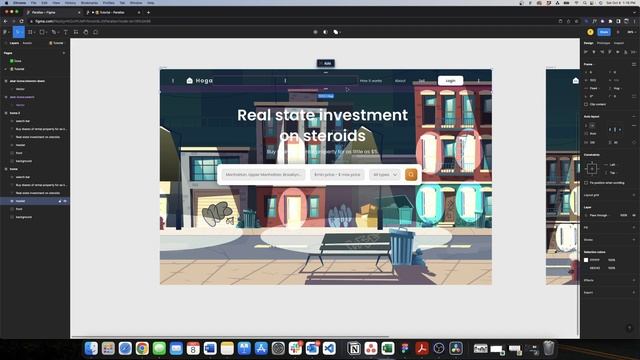Lock the selected header layer
The height and width of the screenshot is (360, 640).
[60, 201]
